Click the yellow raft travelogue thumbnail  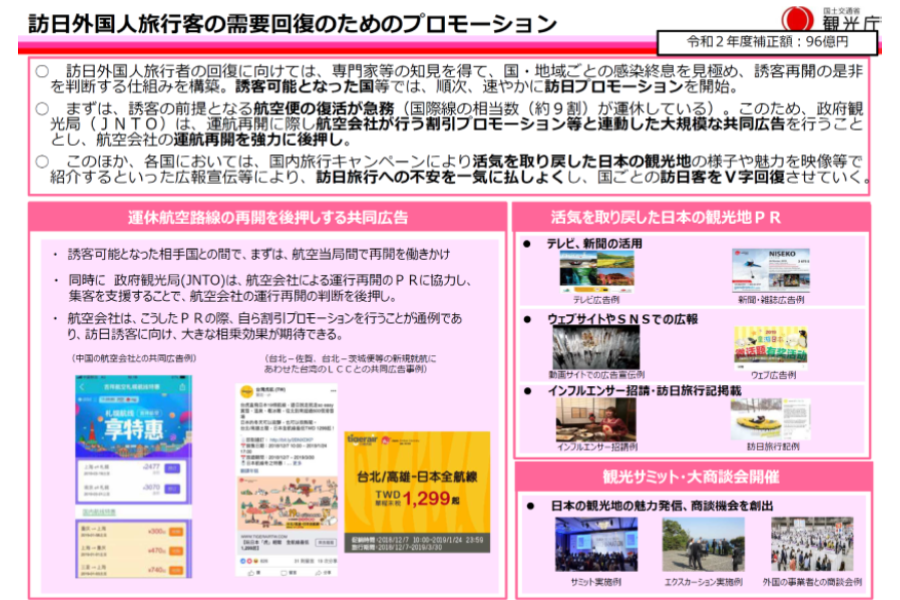pyautogui.click(x=771, y=419)
